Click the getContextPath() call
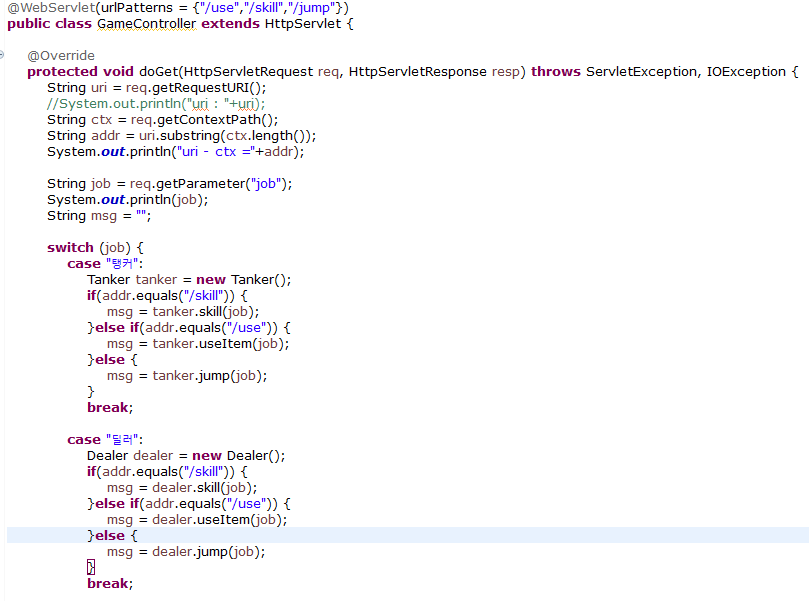 [x=217, y=120]
